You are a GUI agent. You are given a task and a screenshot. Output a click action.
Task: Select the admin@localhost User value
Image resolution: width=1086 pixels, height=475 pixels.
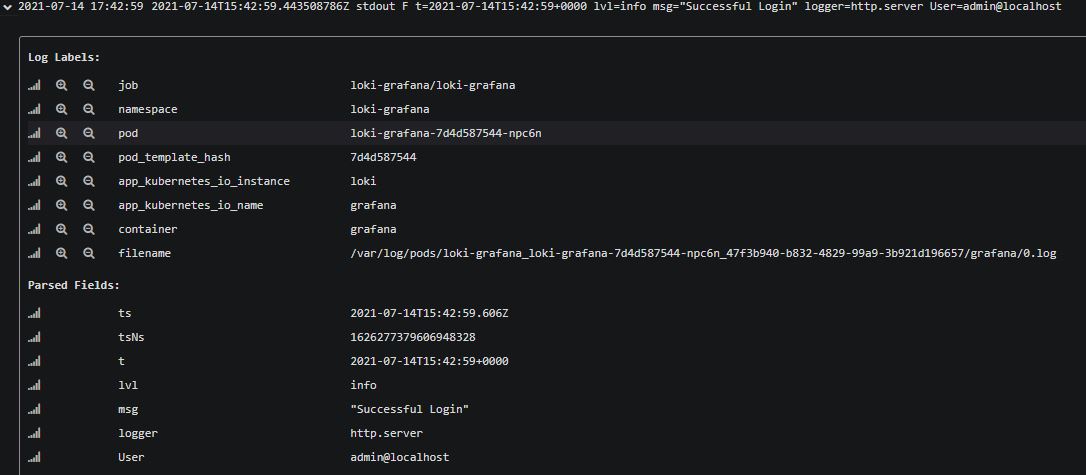coord(399,458)
